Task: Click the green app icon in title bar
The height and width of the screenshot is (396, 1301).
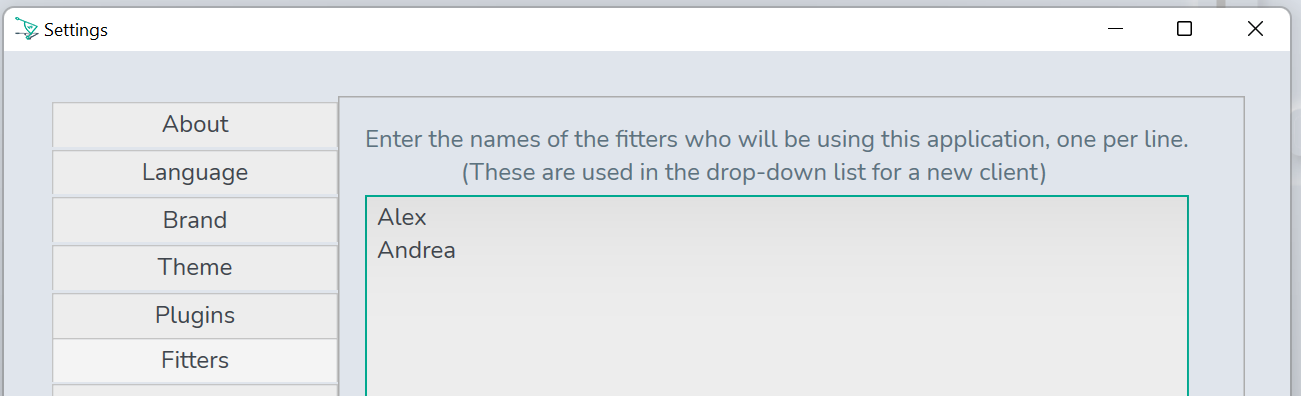Action: [27, 29]
